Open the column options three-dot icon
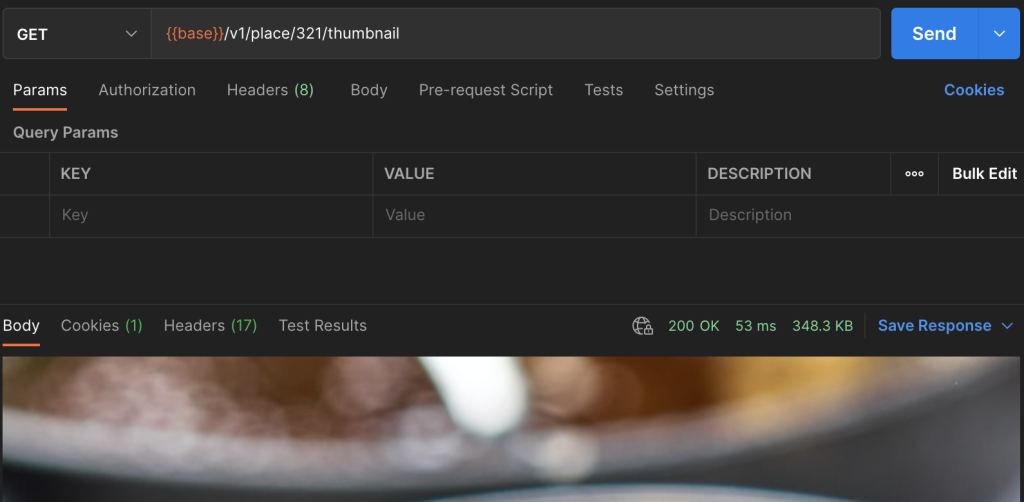 coord(914,174)
